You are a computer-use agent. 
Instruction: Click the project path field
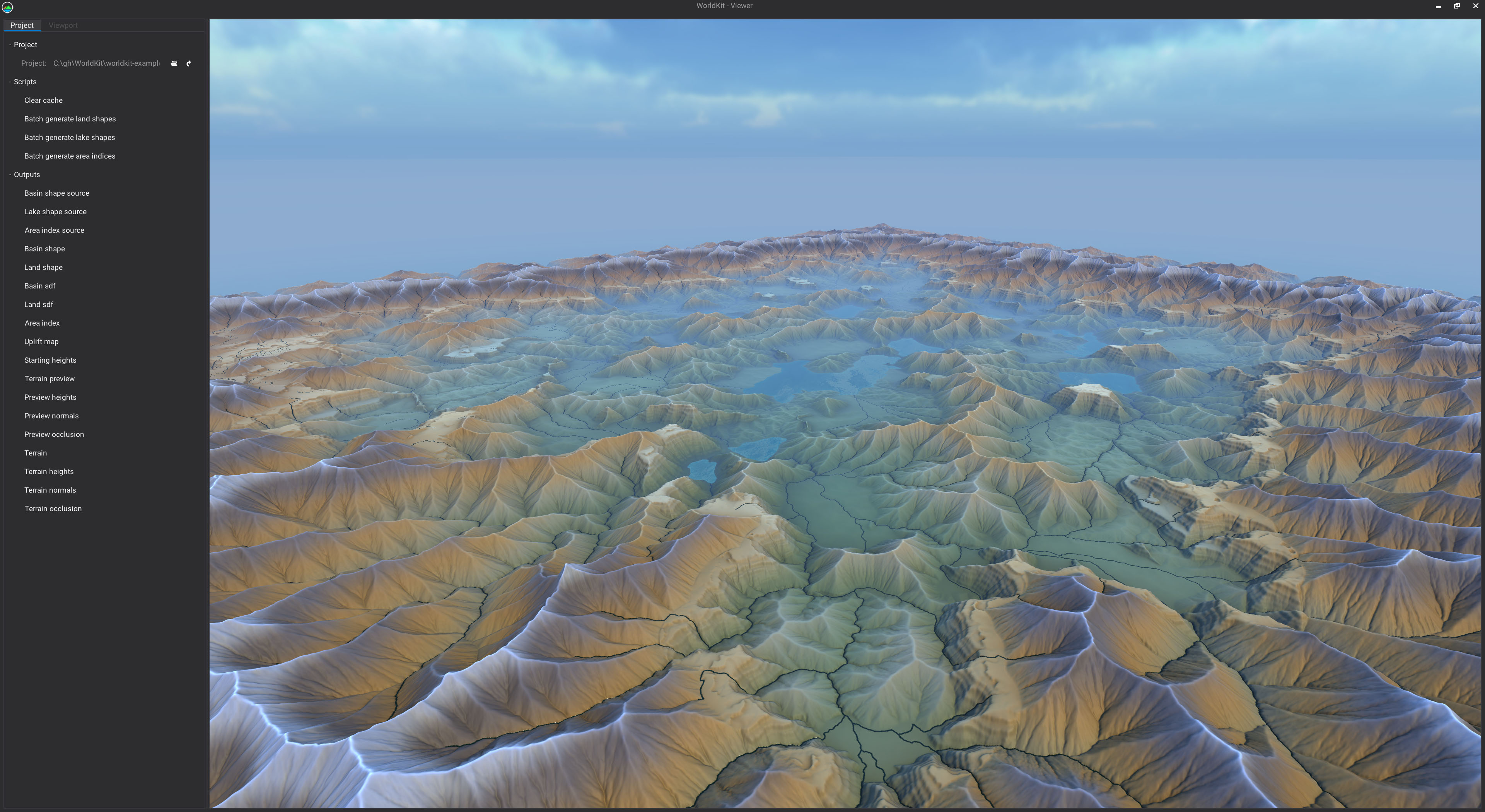[x=107, y=63]
